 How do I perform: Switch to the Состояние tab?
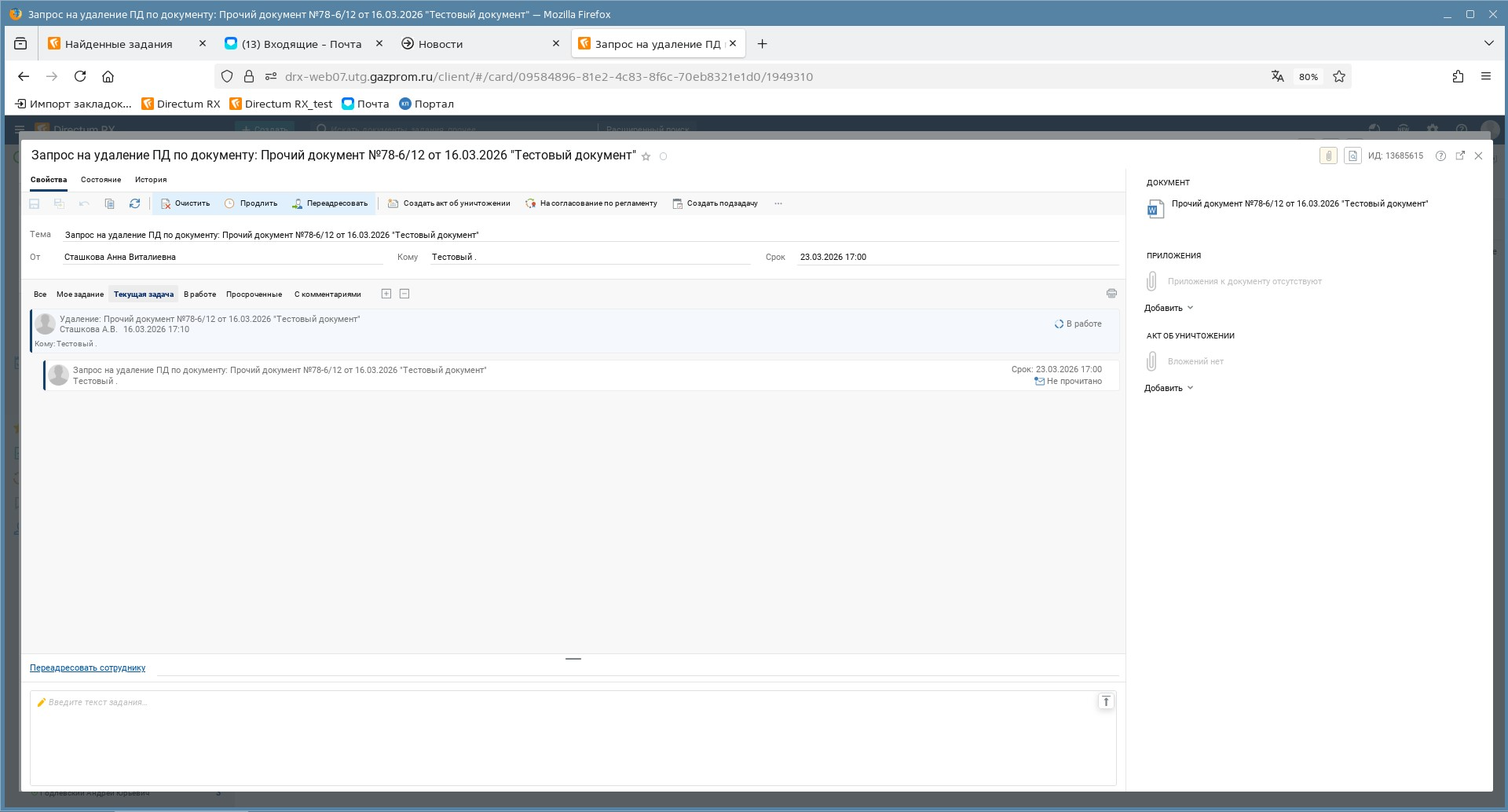click(x=101, y=180)
